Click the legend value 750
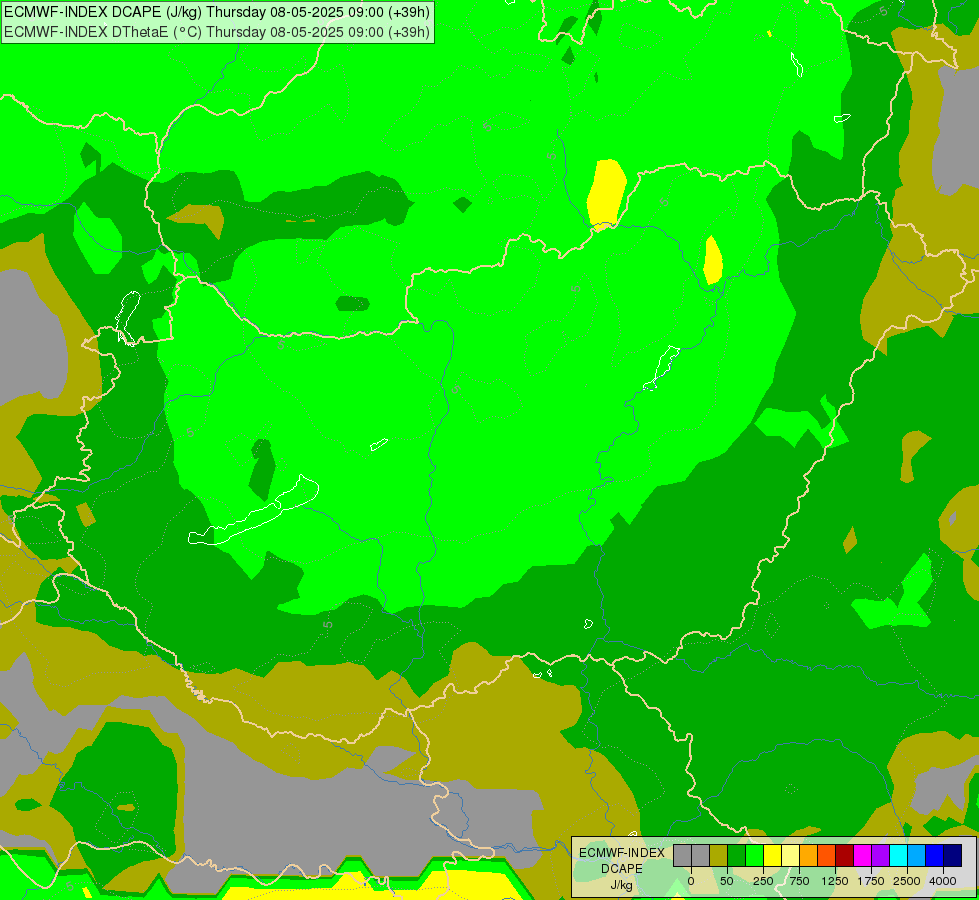 799,881
